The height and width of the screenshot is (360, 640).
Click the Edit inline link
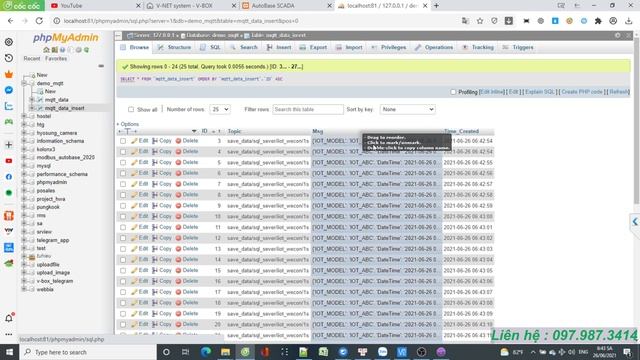[492, 92]
